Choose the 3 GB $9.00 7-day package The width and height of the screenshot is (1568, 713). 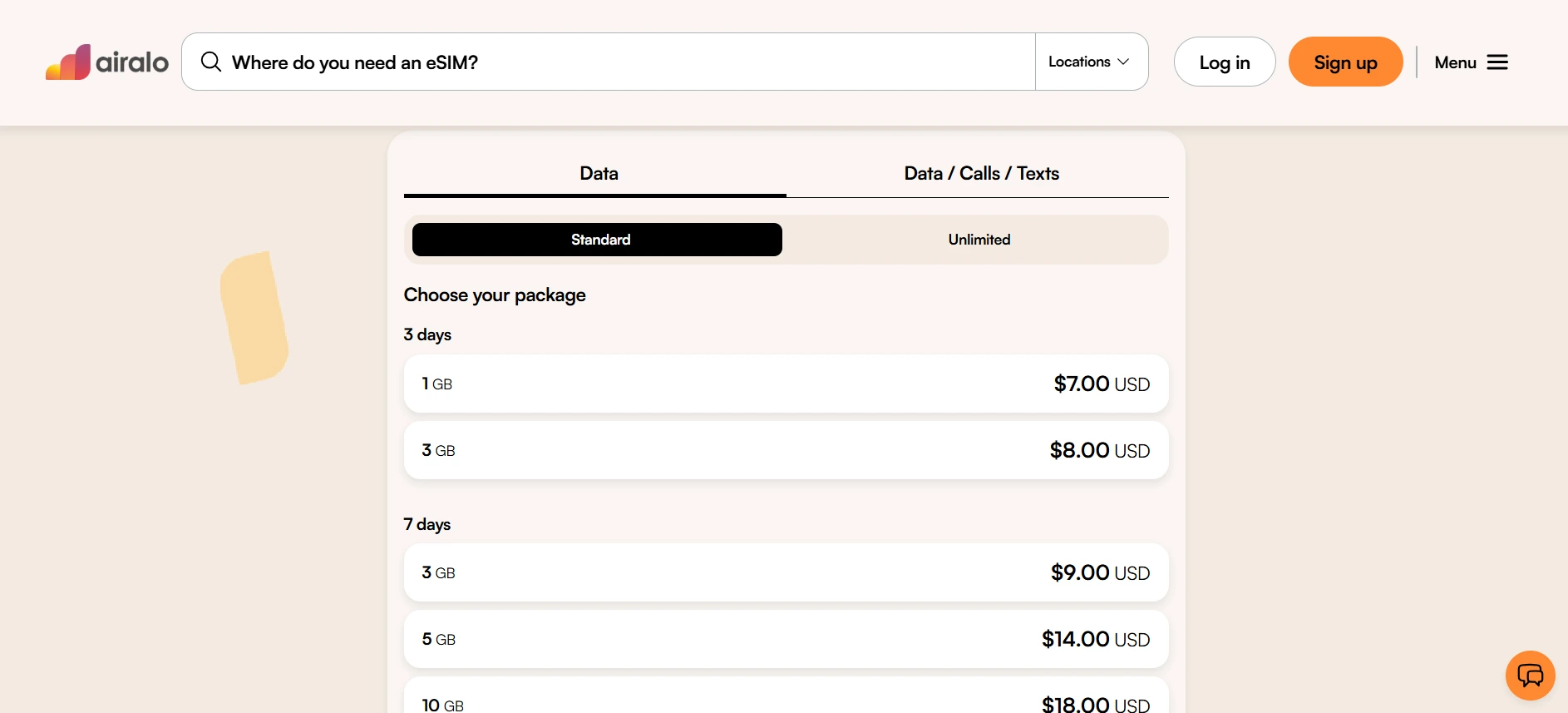786,572
